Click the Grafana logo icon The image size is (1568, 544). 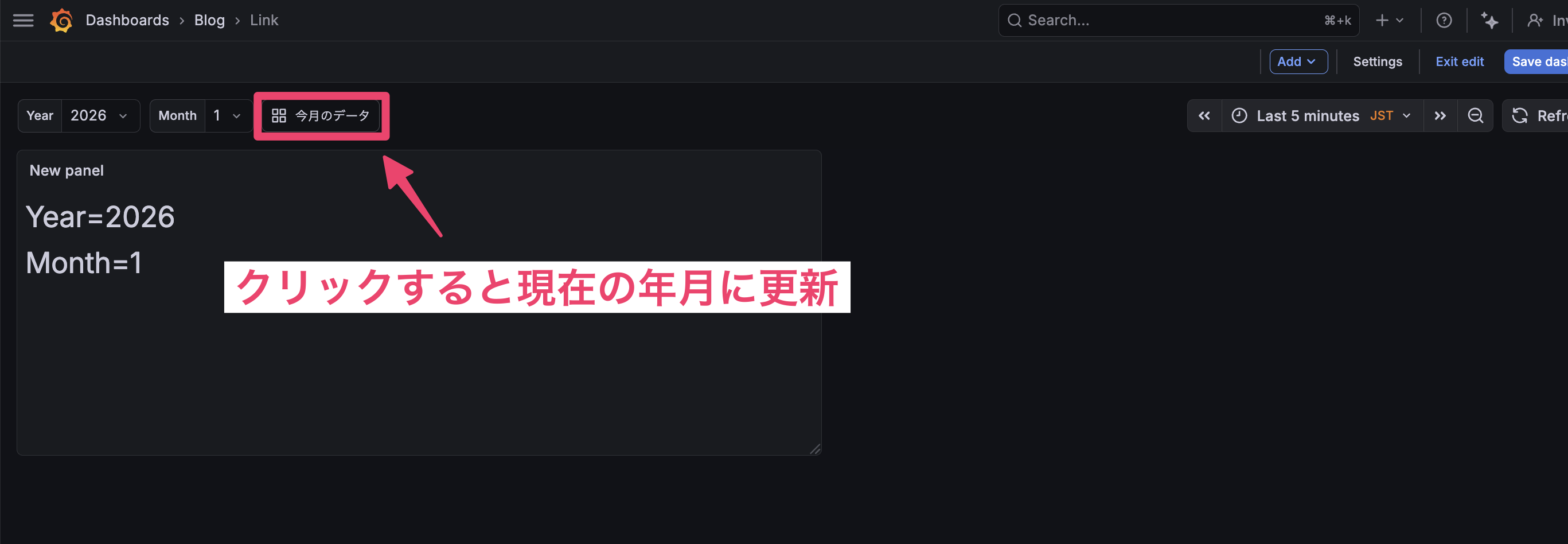(x=61, y=21)
